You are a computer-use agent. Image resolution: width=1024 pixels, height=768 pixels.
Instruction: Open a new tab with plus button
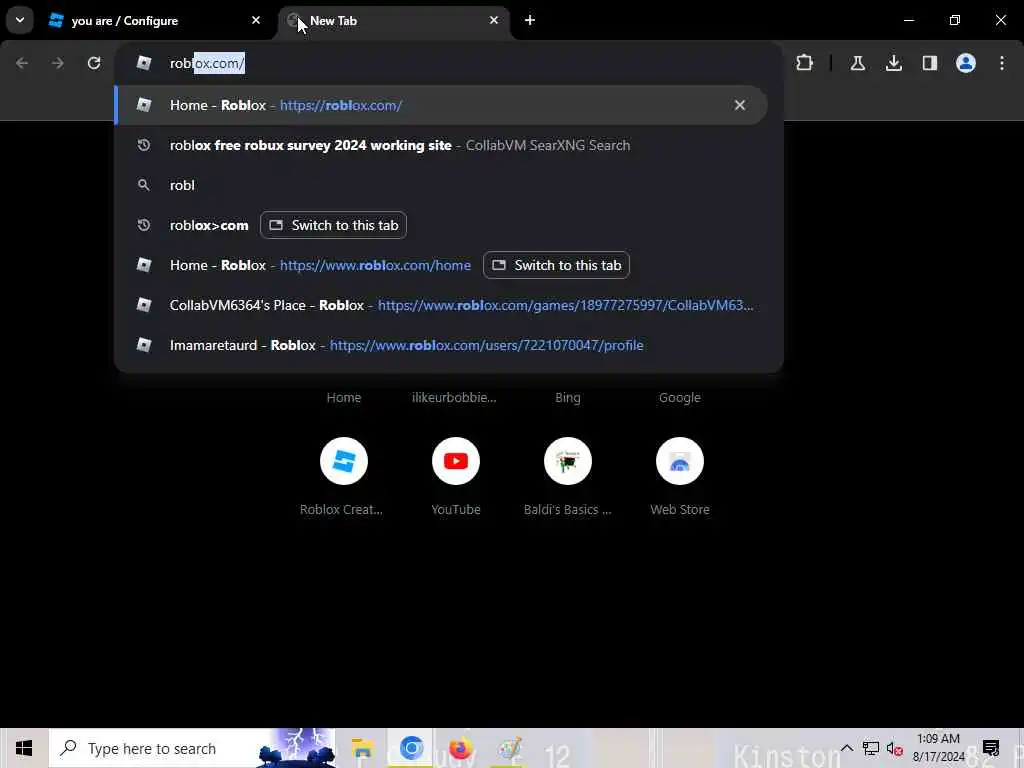[530, 20]
